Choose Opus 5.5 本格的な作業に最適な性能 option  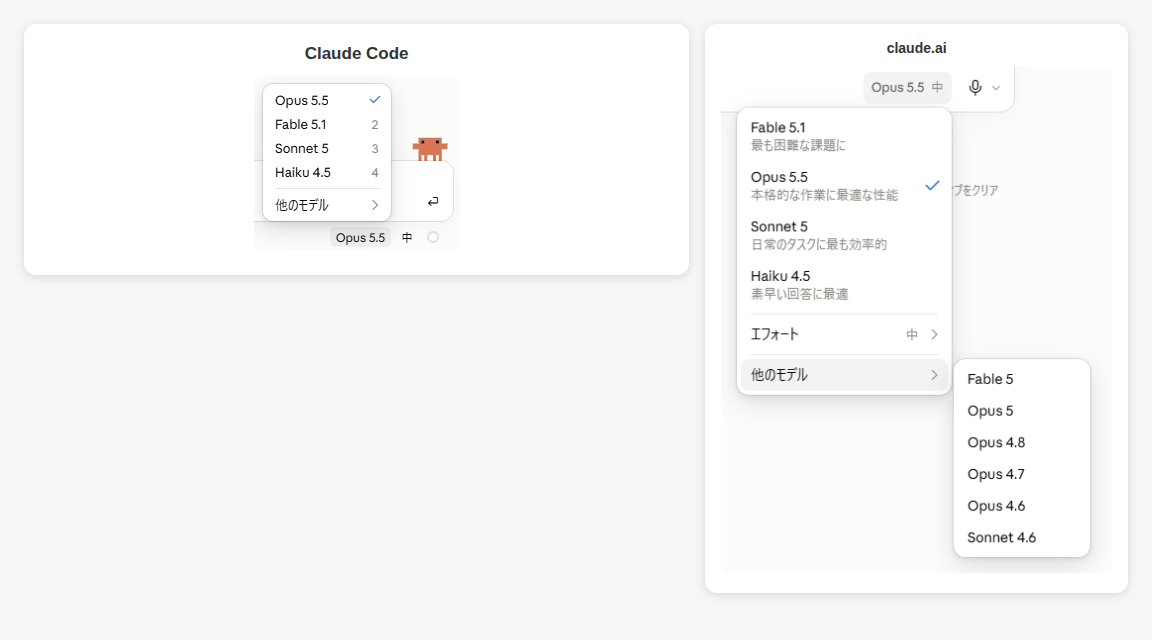(844, 185)
